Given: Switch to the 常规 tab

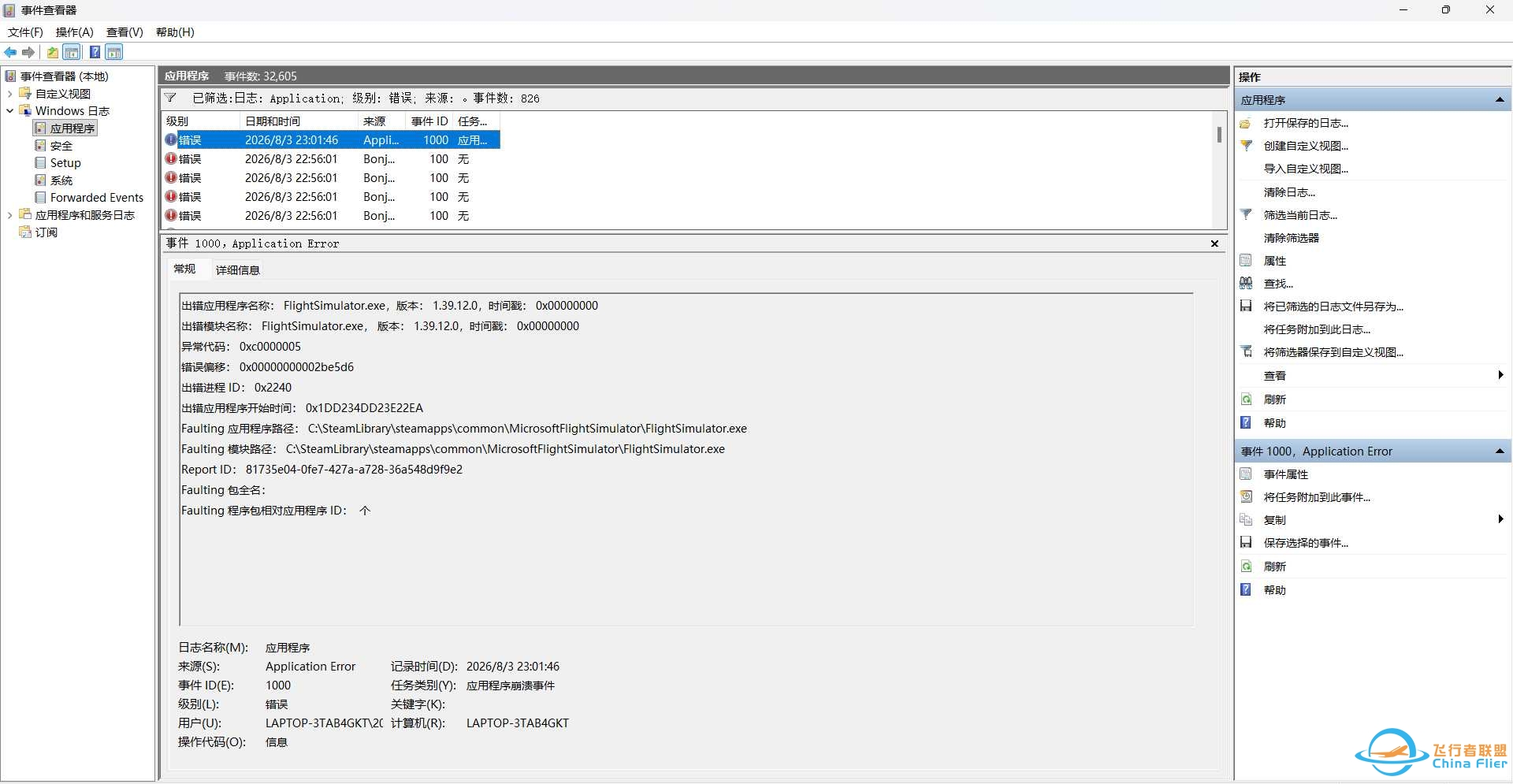Looking at the screenshot, I should click(x=184, y=269).
